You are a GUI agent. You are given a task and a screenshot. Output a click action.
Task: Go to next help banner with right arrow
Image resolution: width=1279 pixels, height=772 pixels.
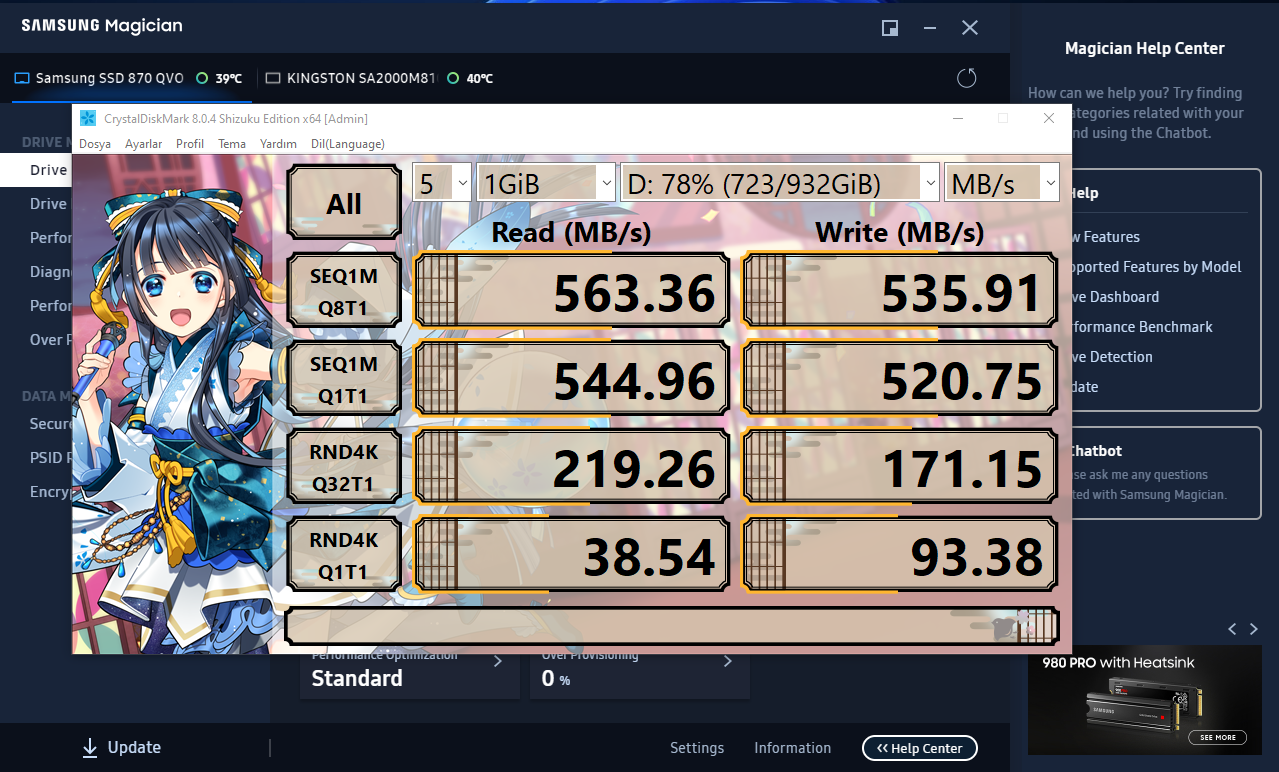tap(1254, 629)
